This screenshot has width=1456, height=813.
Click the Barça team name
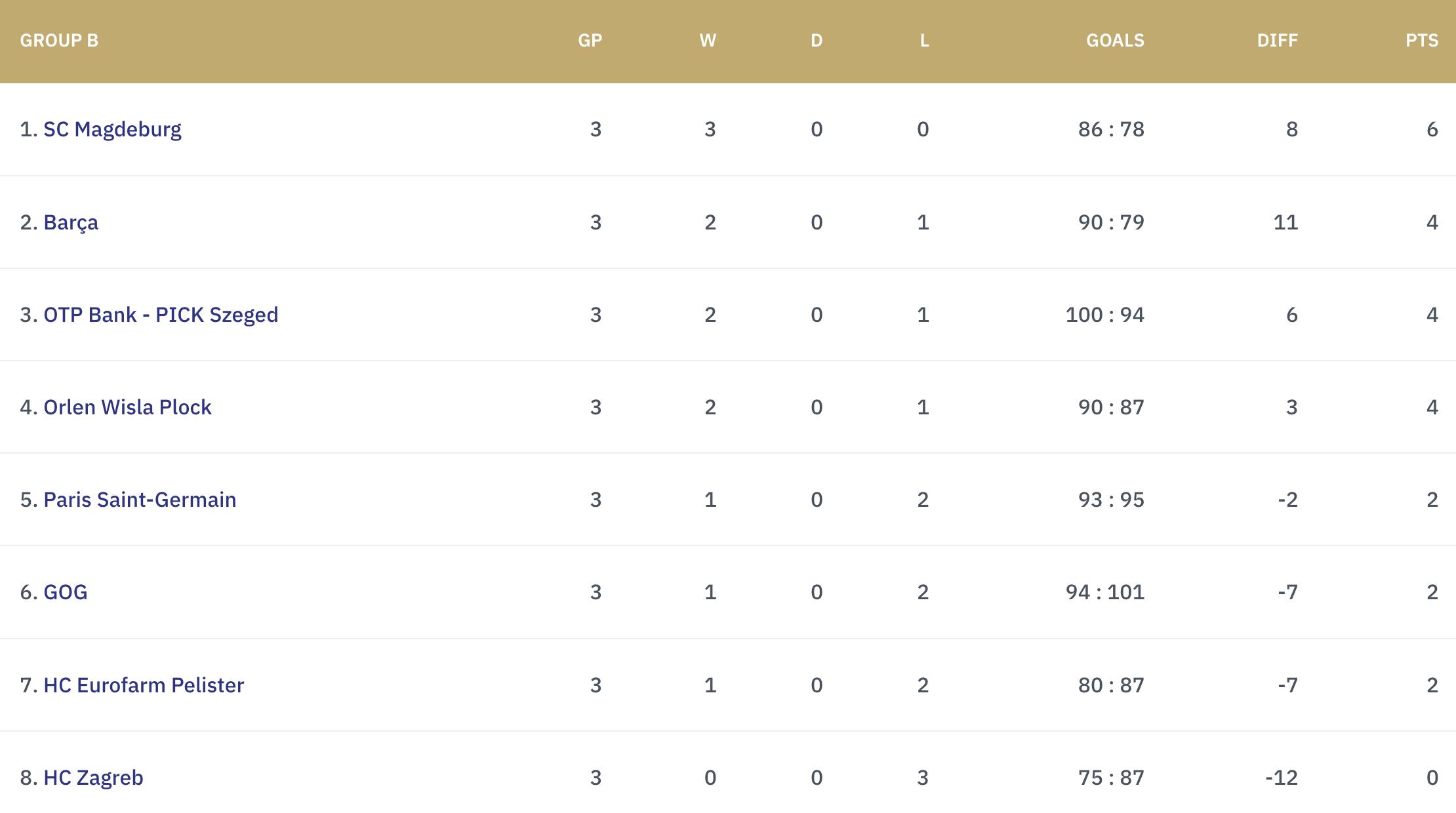71,222
